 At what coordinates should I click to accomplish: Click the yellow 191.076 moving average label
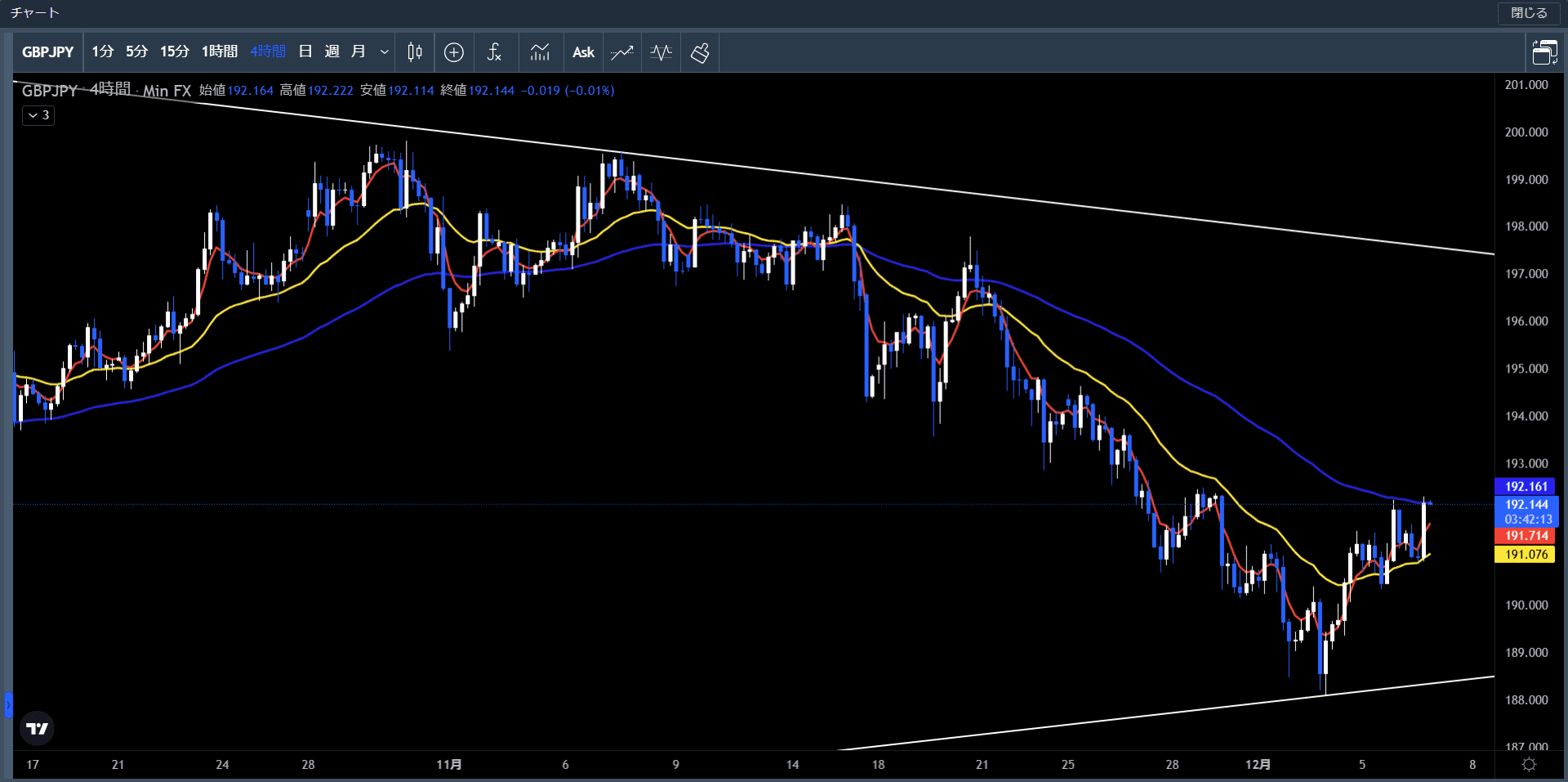1526,554
